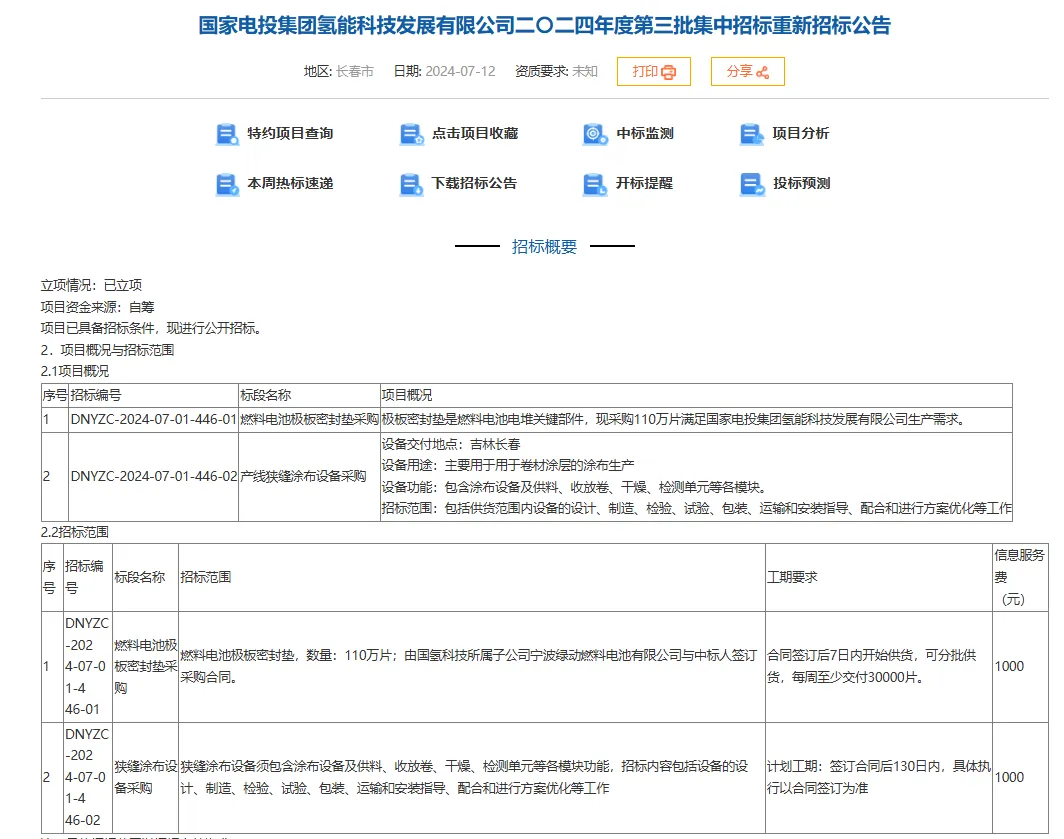Open 投标预测 link
This screenshot has width=1064, height=839.
click(801, 183)
